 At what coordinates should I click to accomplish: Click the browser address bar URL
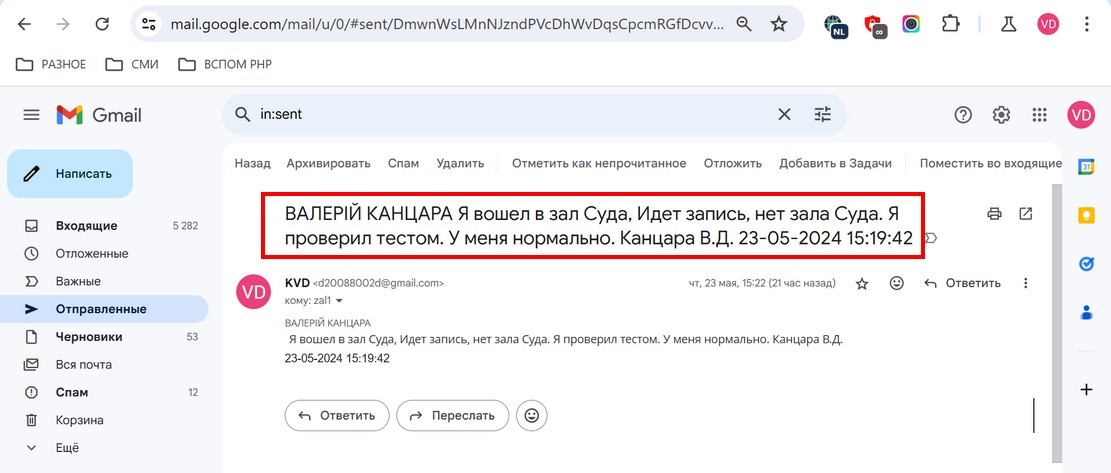tap(447, 24)
